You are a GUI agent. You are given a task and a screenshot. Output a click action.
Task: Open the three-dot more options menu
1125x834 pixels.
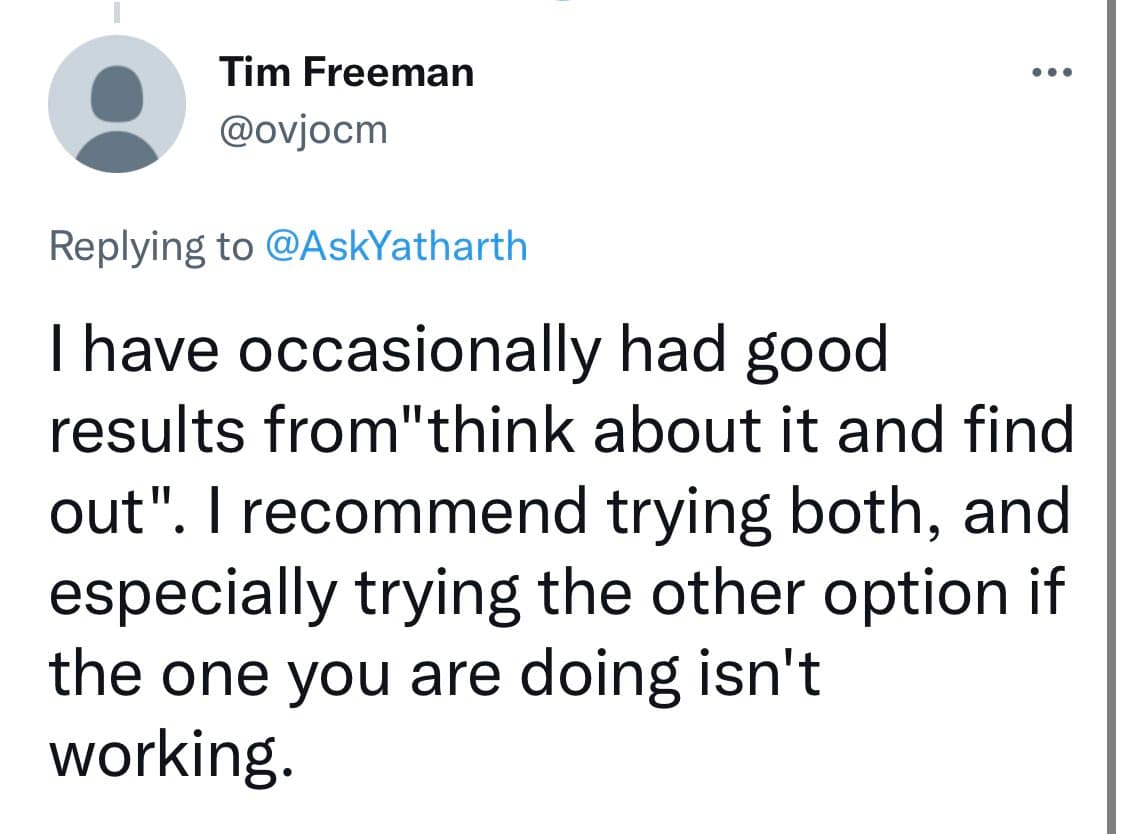click(1052, 73)
